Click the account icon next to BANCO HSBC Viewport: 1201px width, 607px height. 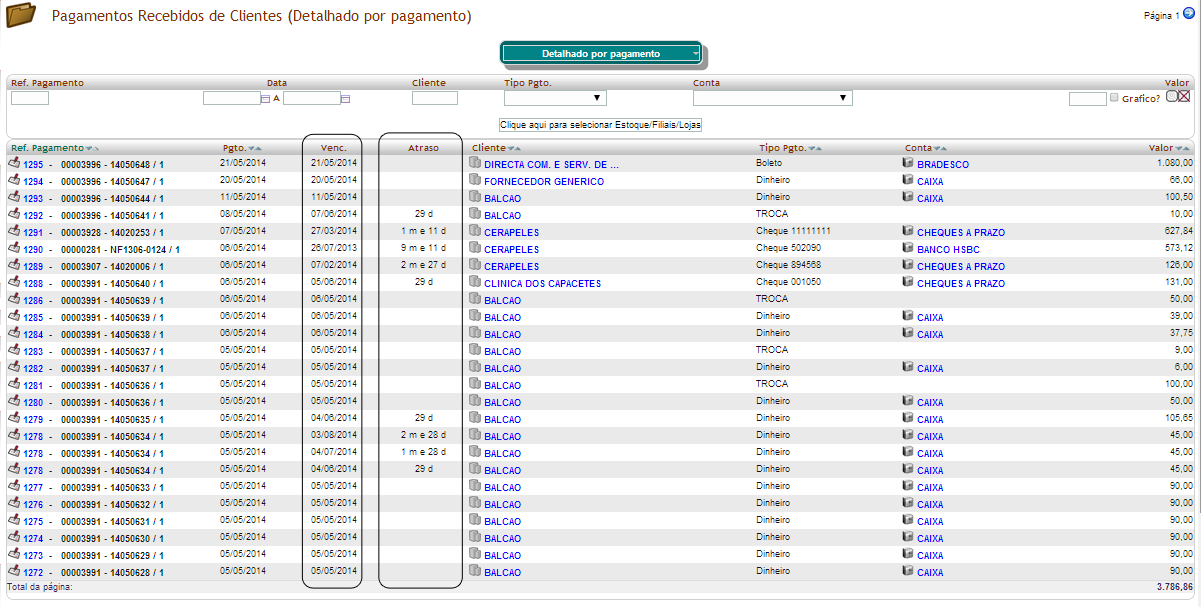tap(907, 248)
